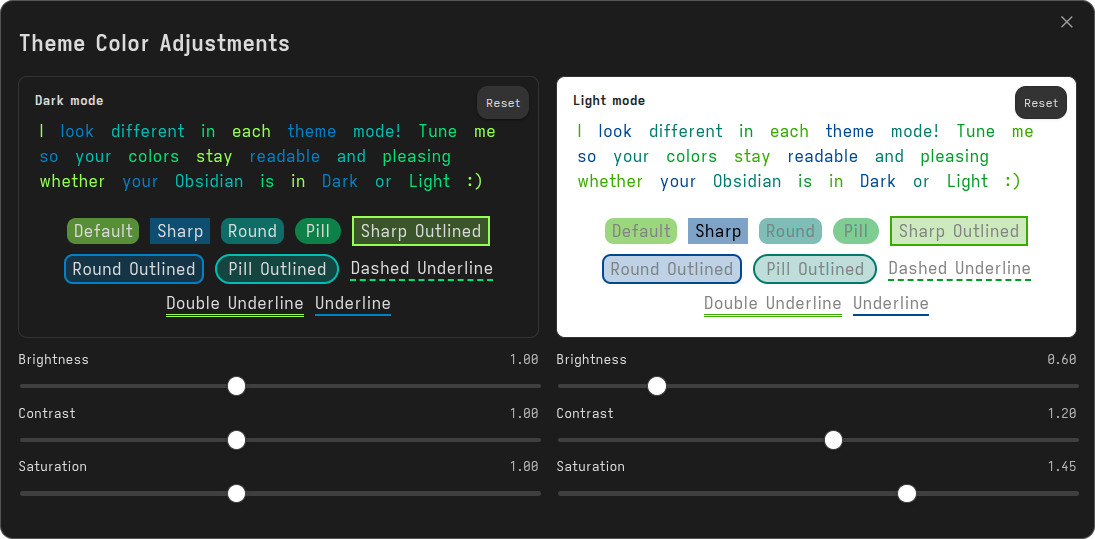Click the Default tag in Light mode preview

click(x=641, y=231)
